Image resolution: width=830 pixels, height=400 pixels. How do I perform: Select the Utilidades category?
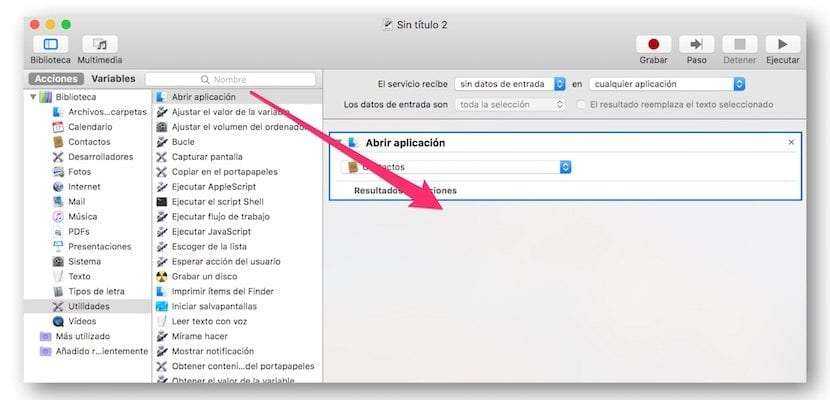coord(88,306)
